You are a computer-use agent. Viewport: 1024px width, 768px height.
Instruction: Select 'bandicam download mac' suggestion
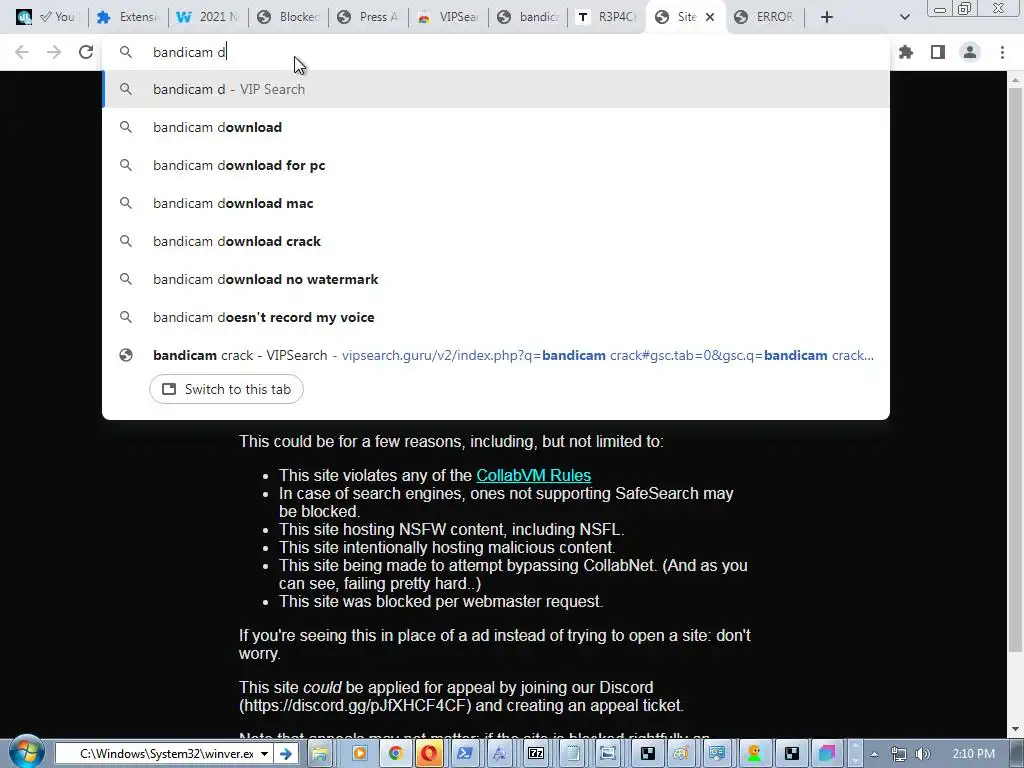point(496,203)
